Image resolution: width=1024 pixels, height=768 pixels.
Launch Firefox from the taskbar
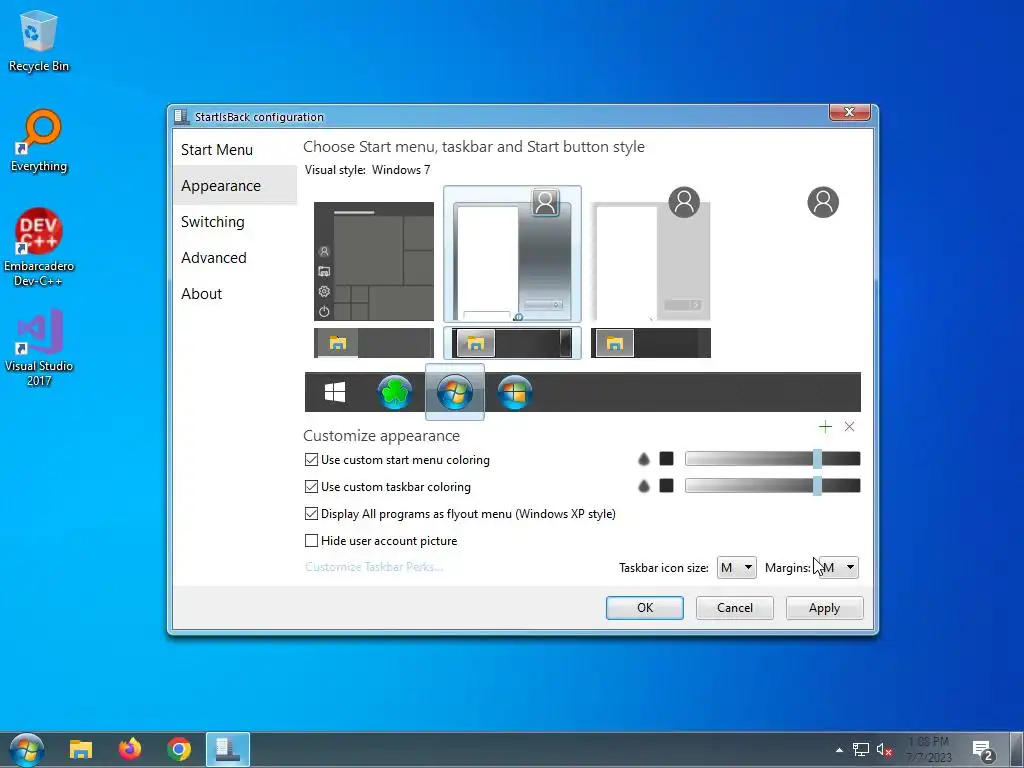click(130, 750)
